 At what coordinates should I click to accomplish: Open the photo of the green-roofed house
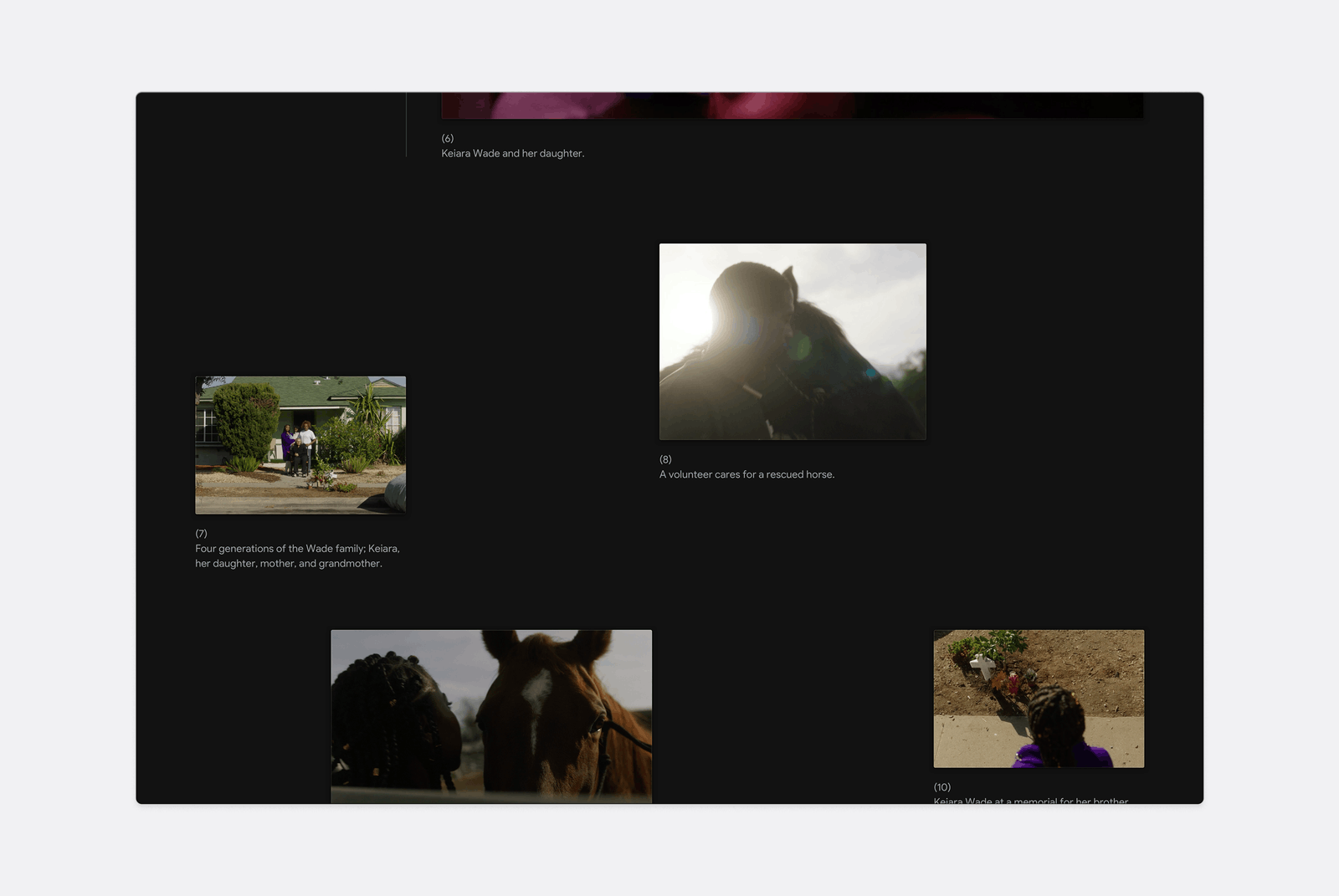(x=300, y=444)
